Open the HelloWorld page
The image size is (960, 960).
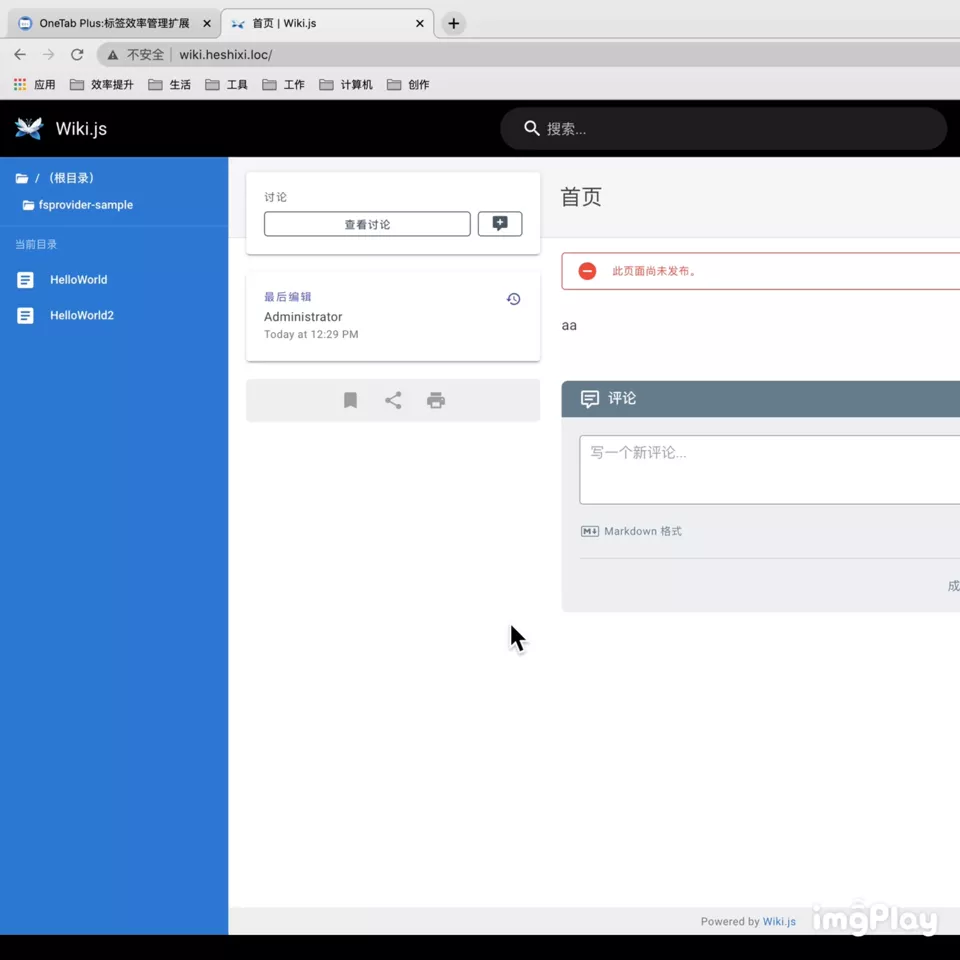click(x=78, y=280)
